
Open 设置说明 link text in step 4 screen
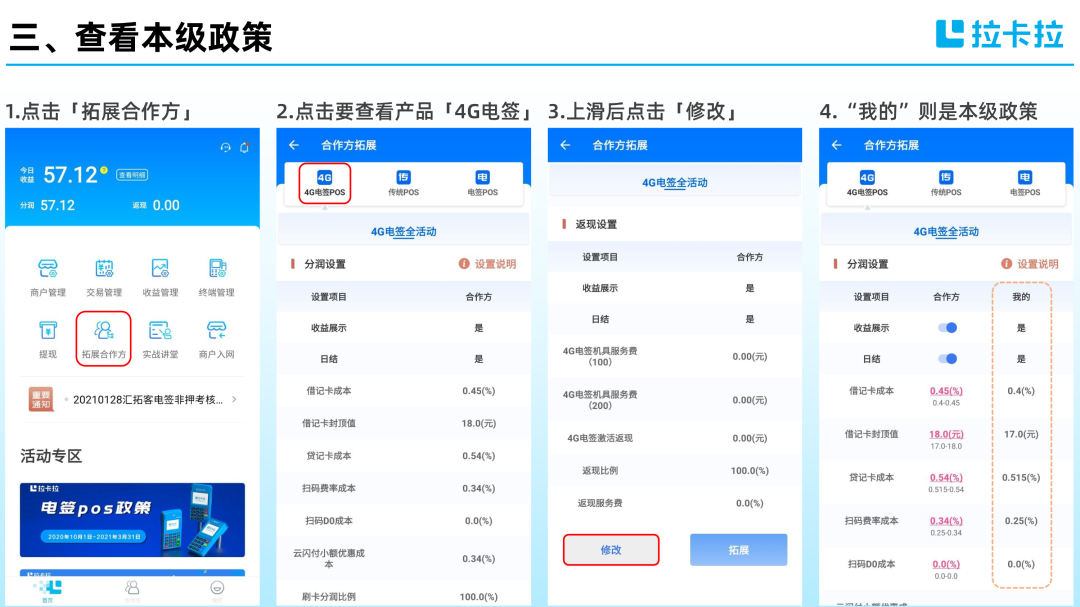tap(1038, 264)
